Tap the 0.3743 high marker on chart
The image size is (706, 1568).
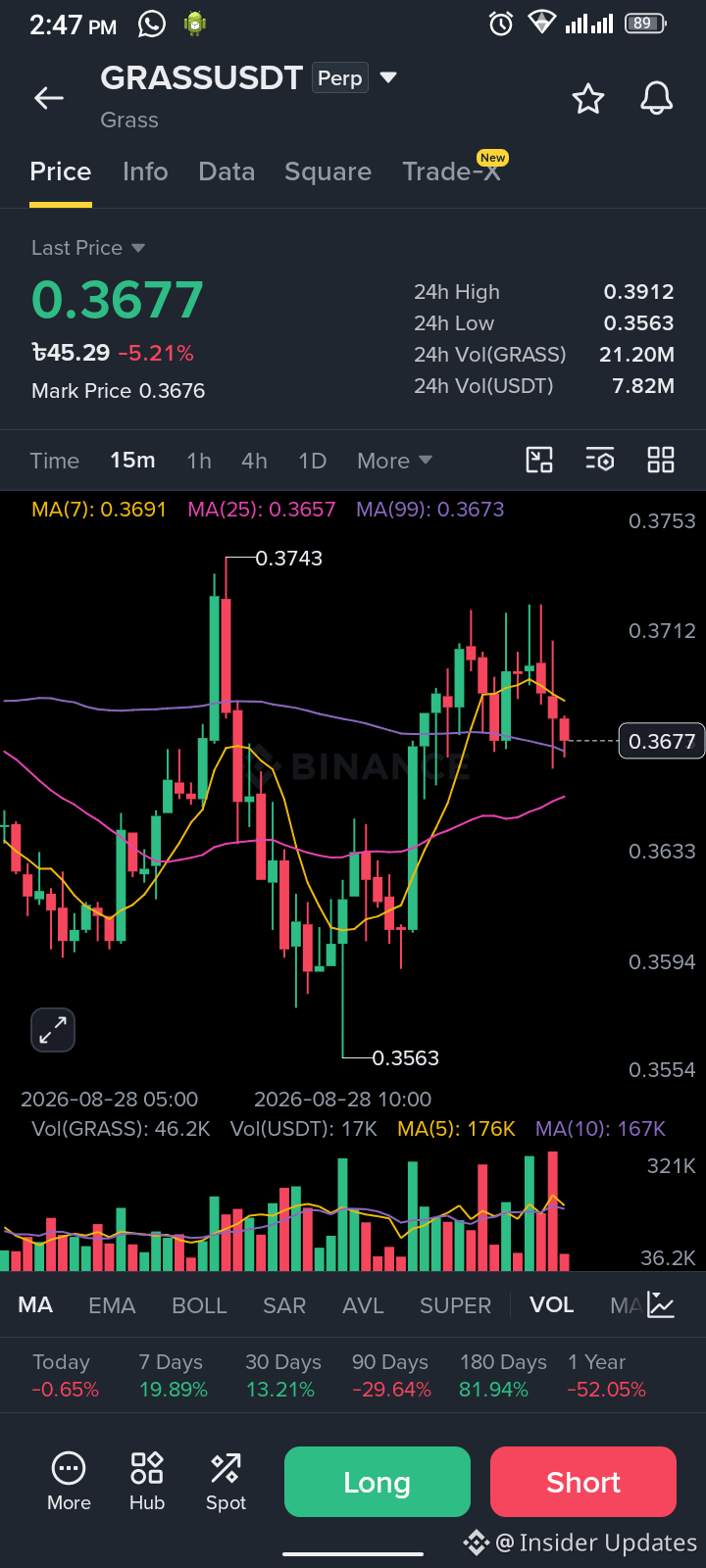tap(288, 559)
